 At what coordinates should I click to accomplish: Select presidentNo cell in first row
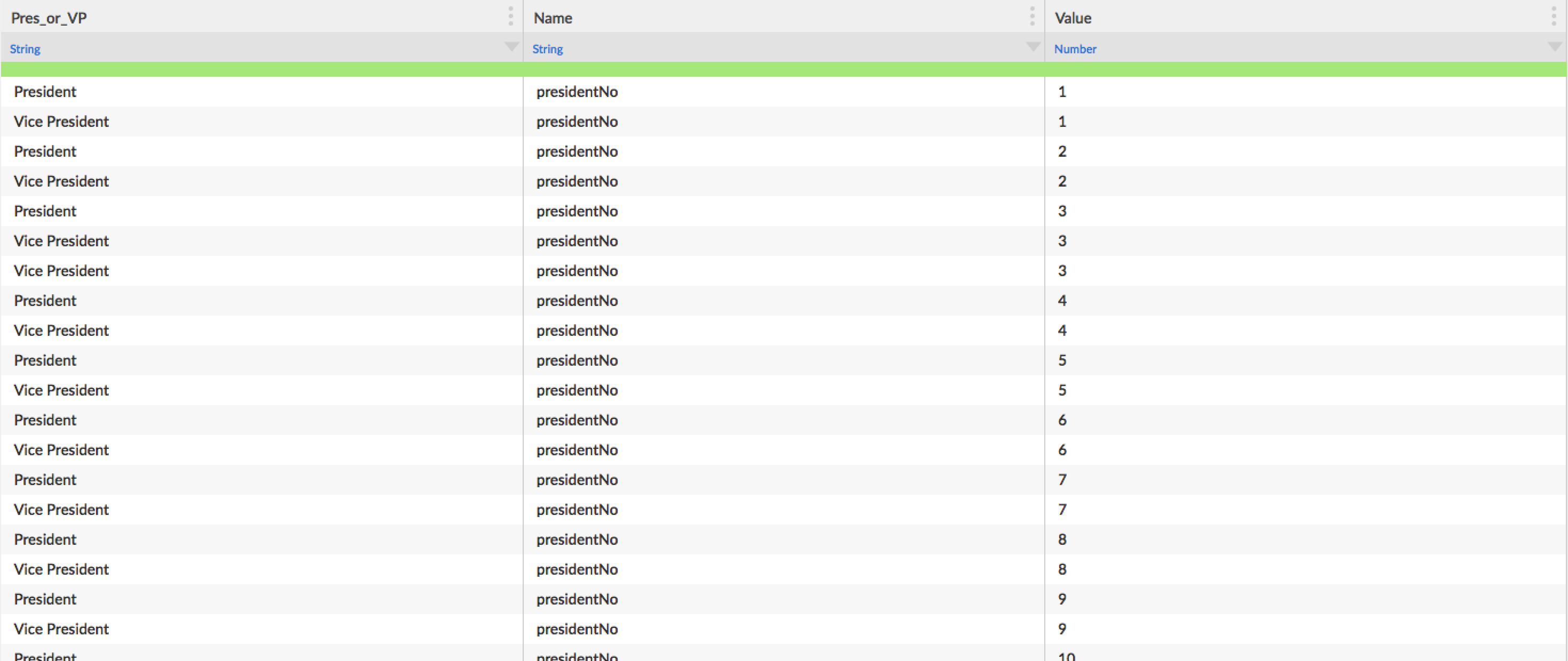577,92
